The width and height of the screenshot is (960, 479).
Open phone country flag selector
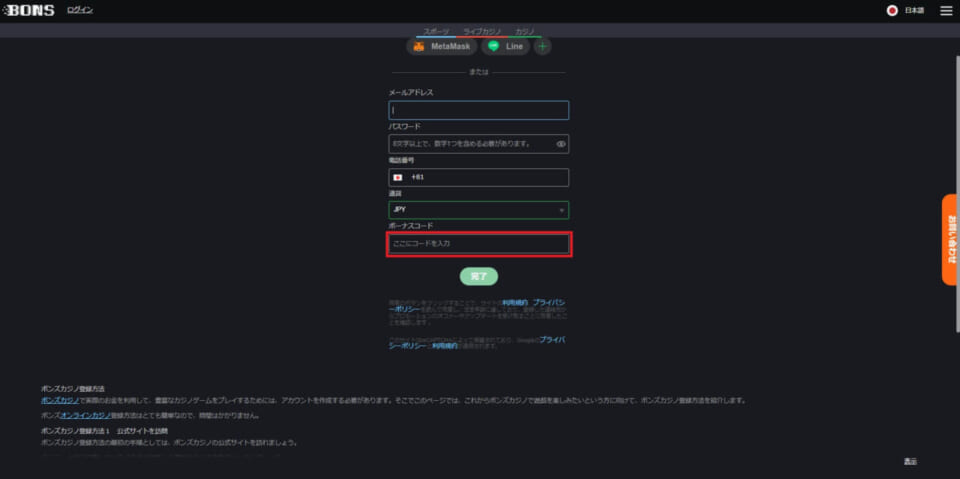pyautogui.click(x=398, y=178)
